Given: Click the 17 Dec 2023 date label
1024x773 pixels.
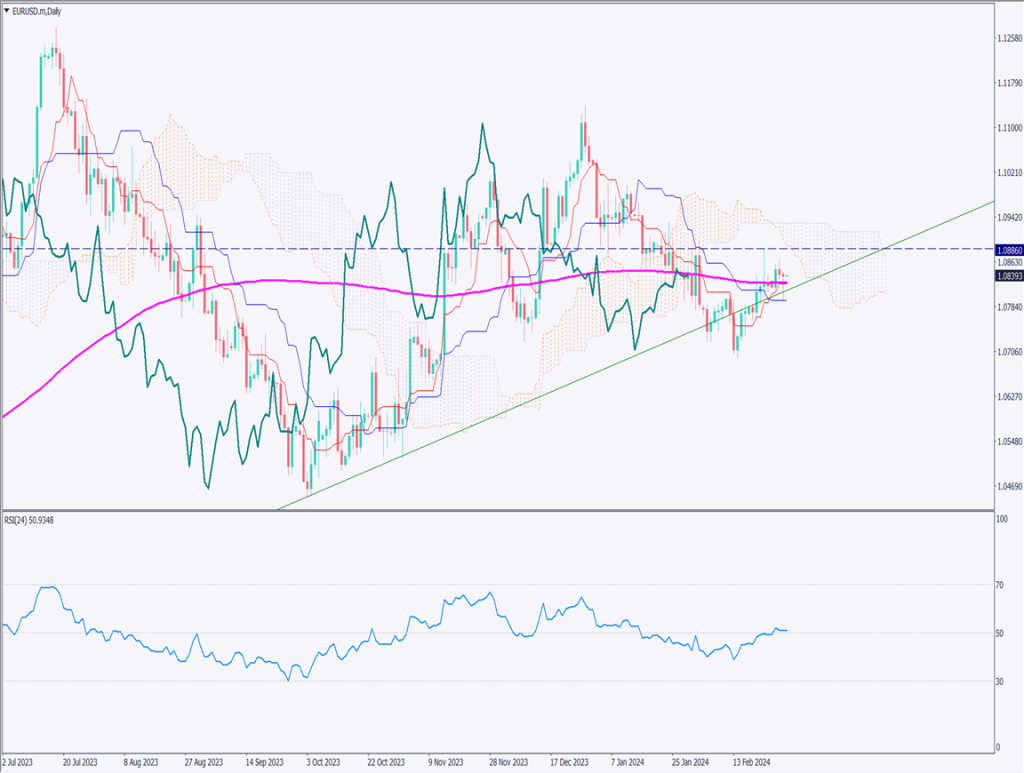Looking at the screenshot, I should point(566,759).
